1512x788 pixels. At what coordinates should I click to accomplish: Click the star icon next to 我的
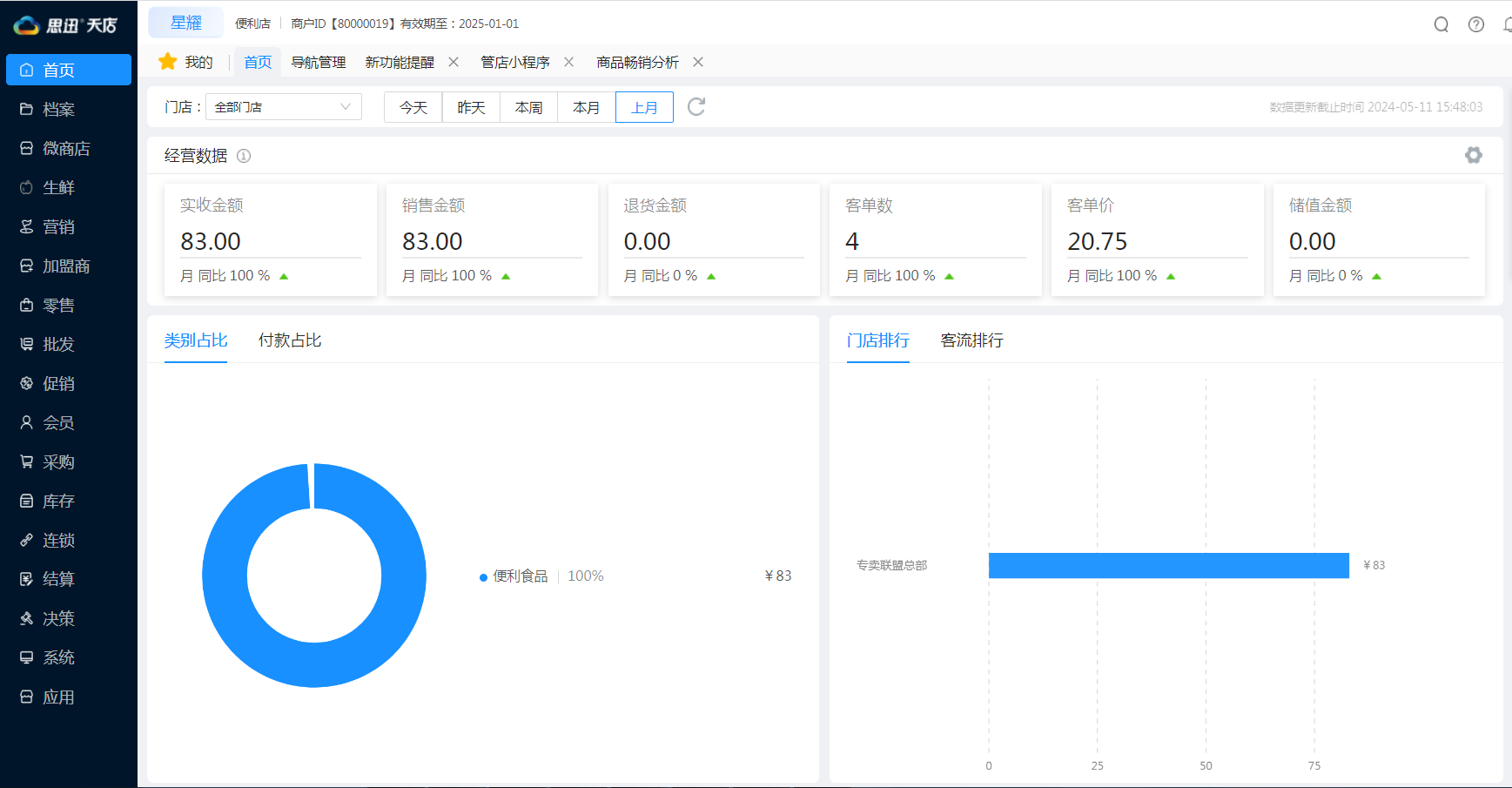(x=167, y=61)
